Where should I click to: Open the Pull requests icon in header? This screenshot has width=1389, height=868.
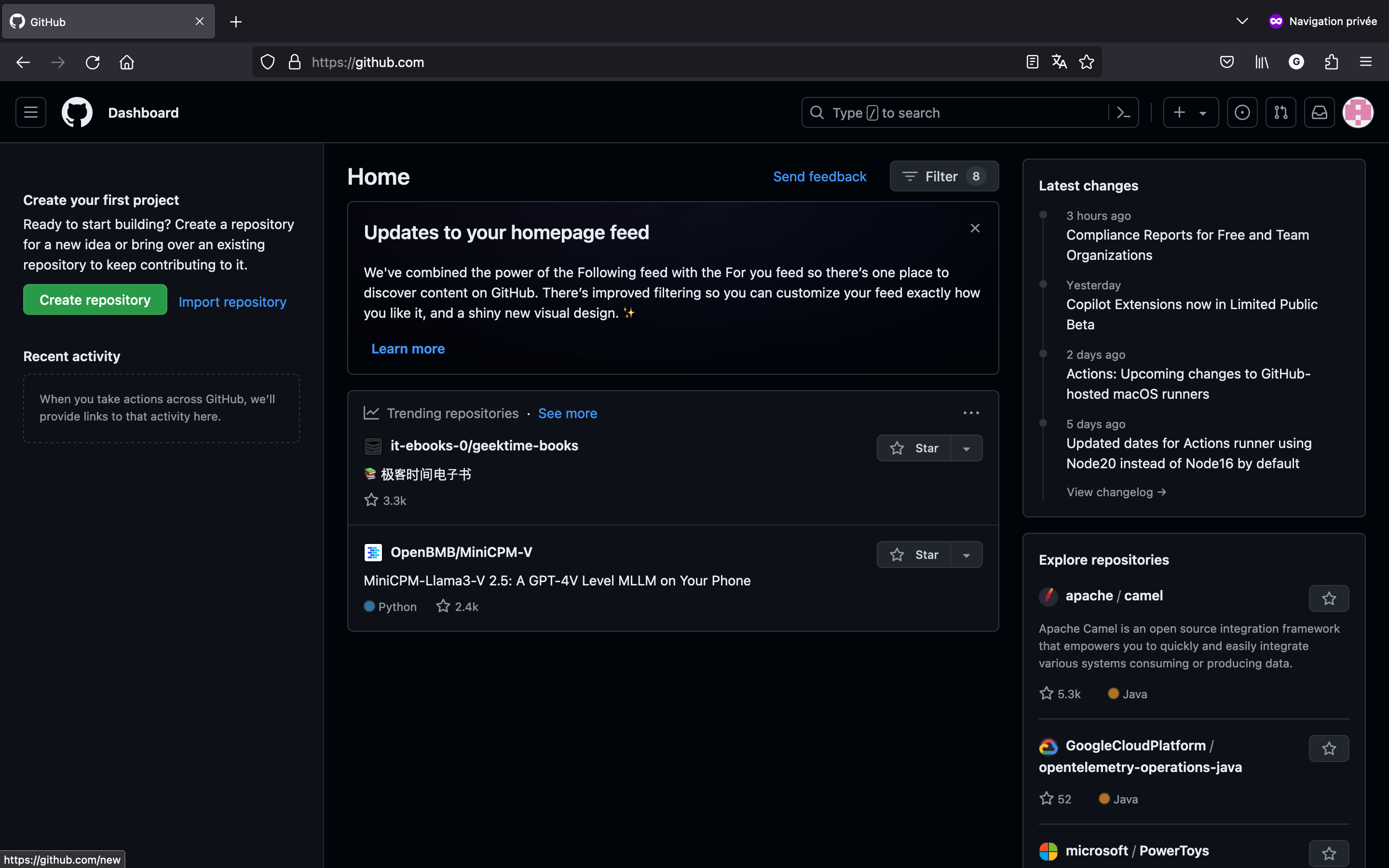coord(1280,112)
